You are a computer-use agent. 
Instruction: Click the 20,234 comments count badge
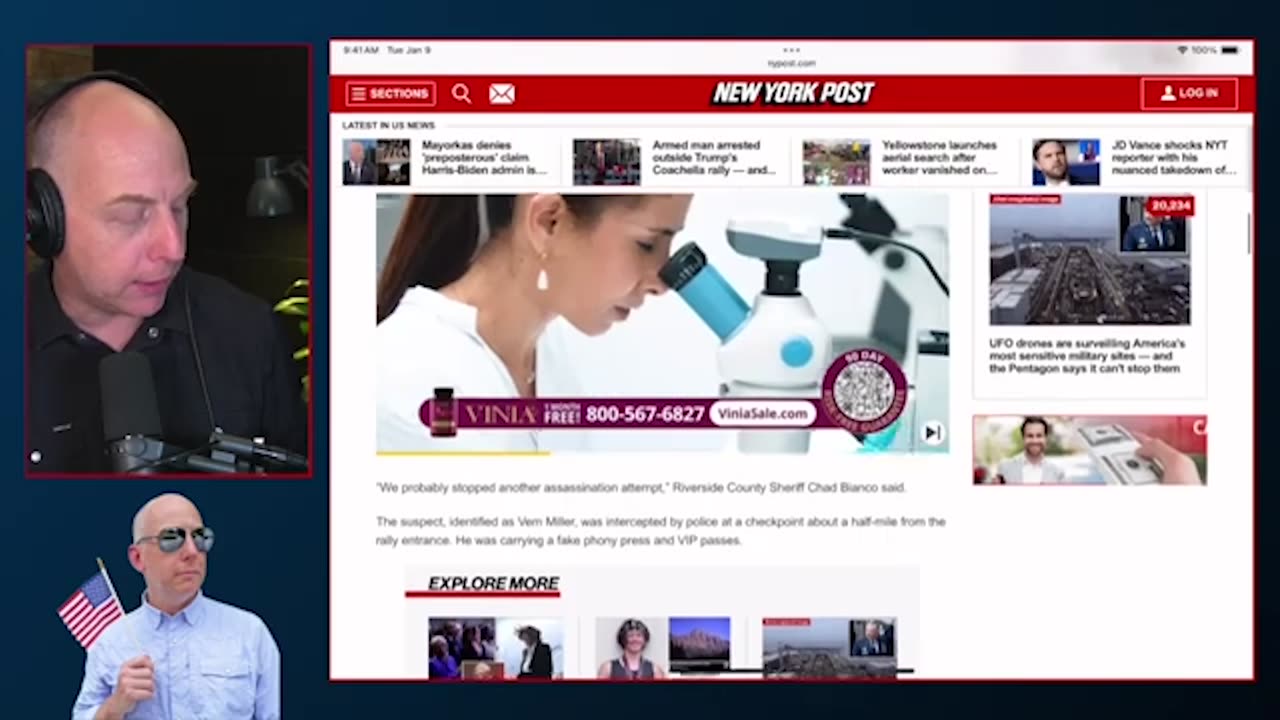pyautogui.click(x=1170, y=206)
